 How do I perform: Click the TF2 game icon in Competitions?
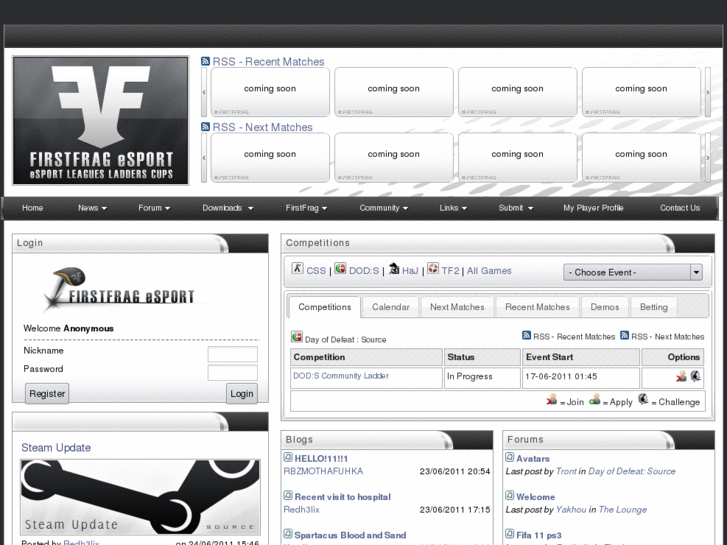[x=433, y=268]
